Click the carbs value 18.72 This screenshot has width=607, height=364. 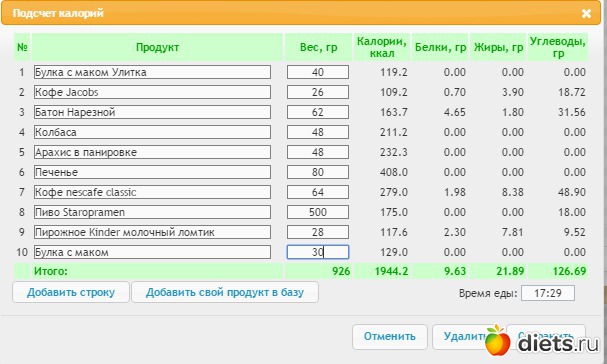coord(572,92)
